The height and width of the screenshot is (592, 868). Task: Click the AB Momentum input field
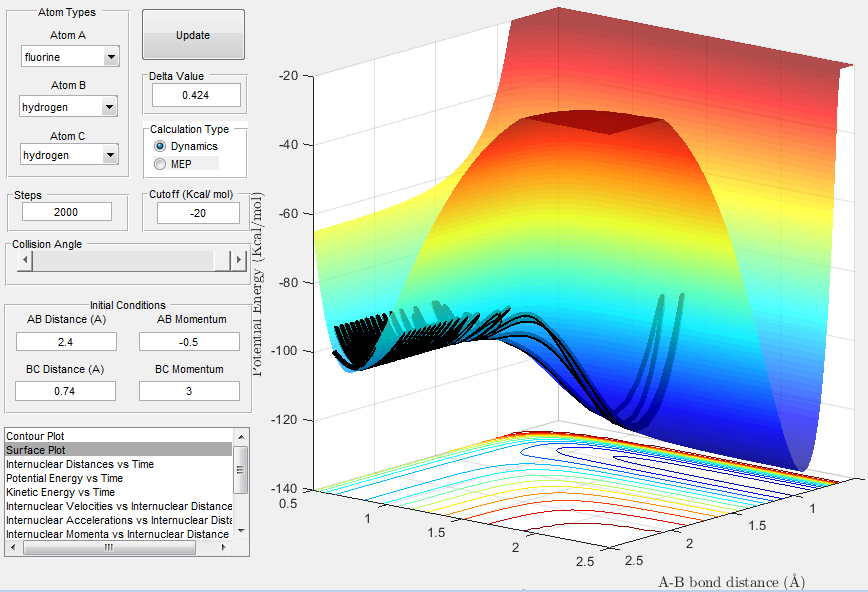(189, 342)
